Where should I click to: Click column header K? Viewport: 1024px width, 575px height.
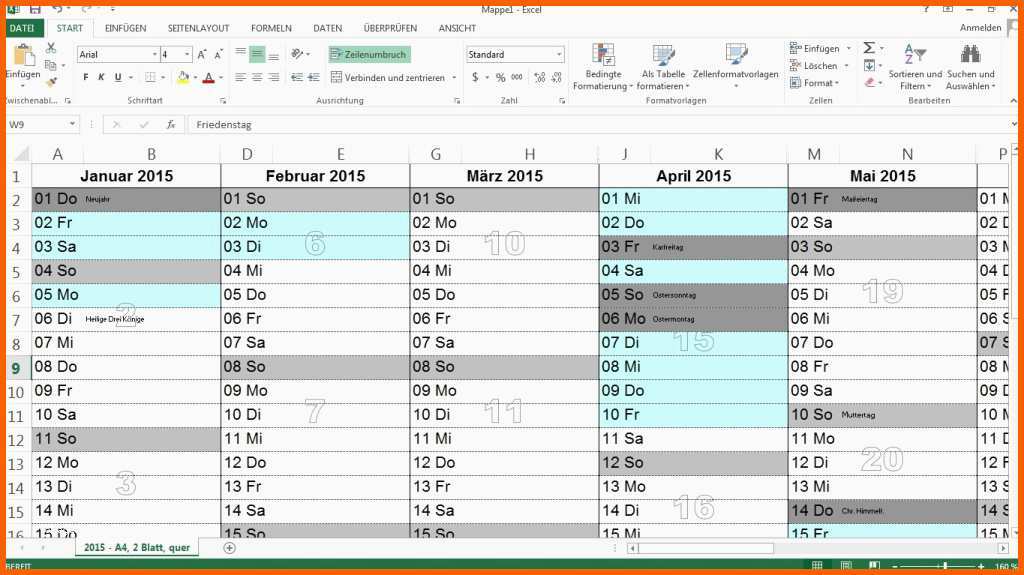[x=718, y=154]
